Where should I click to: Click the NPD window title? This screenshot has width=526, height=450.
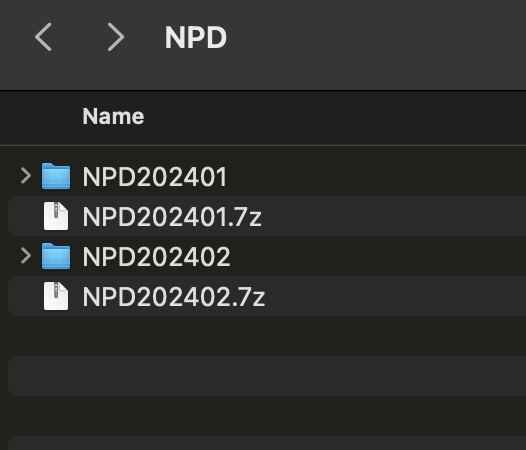click(x=196, y=38)
